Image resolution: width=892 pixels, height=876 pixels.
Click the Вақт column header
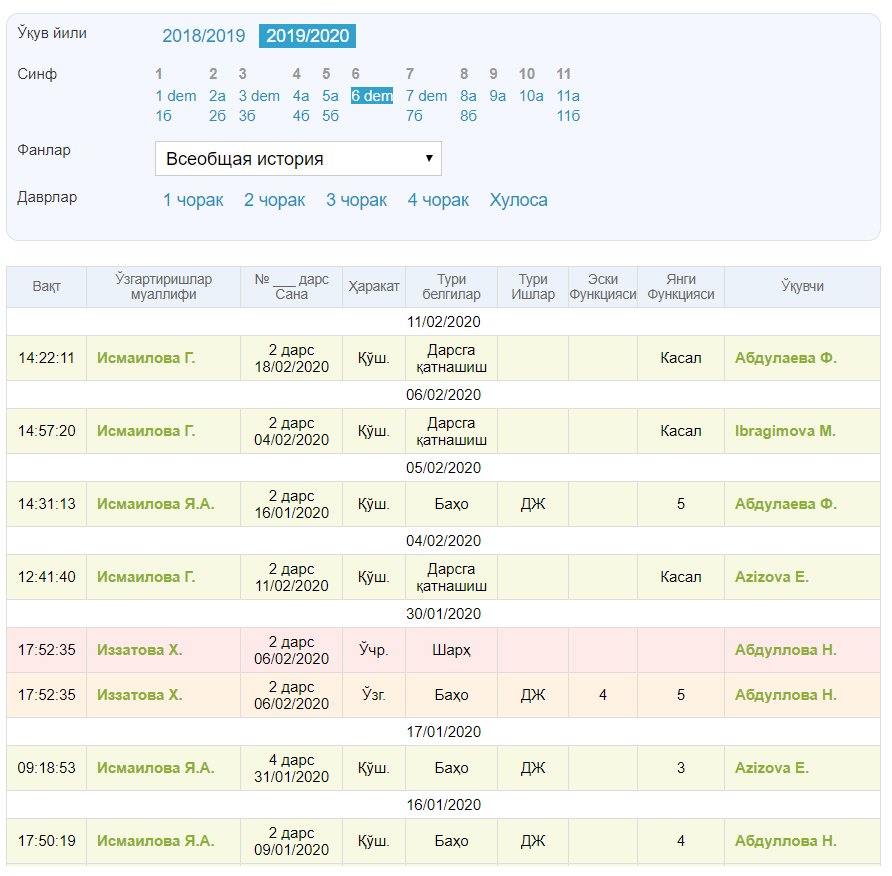(46, 287)
